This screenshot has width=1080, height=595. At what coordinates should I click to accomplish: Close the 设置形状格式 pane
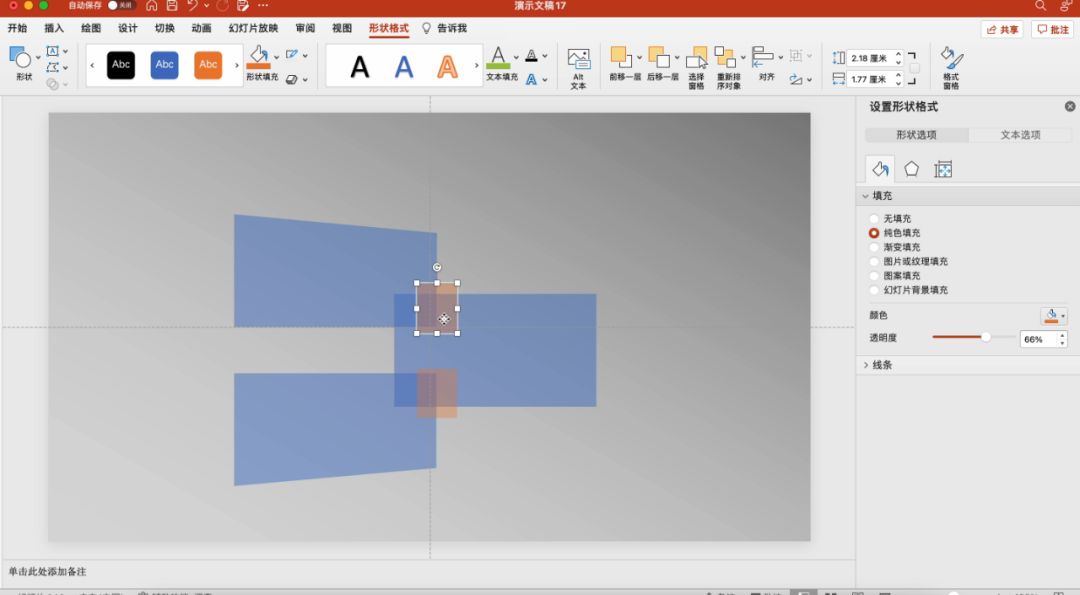coord(1070,106)
